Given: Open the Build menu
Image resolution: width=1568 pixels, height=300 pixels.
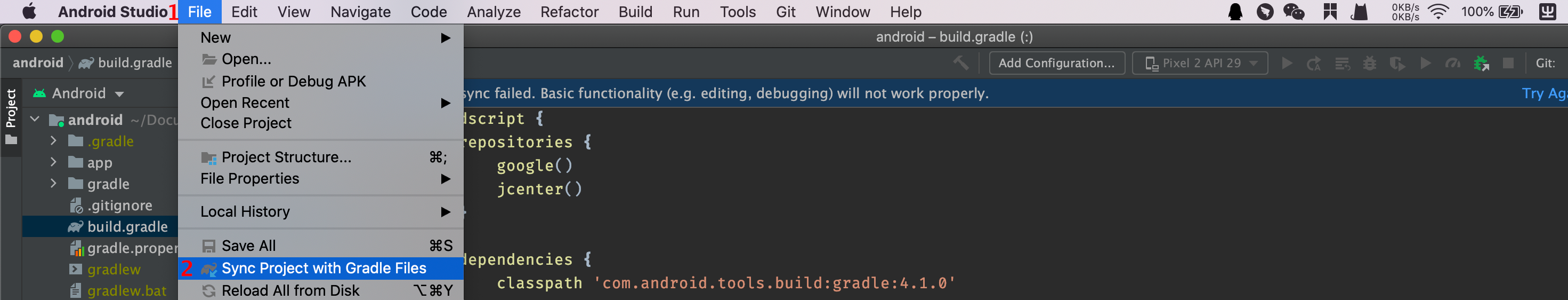Looking at the screenshot, I should 635,12.
